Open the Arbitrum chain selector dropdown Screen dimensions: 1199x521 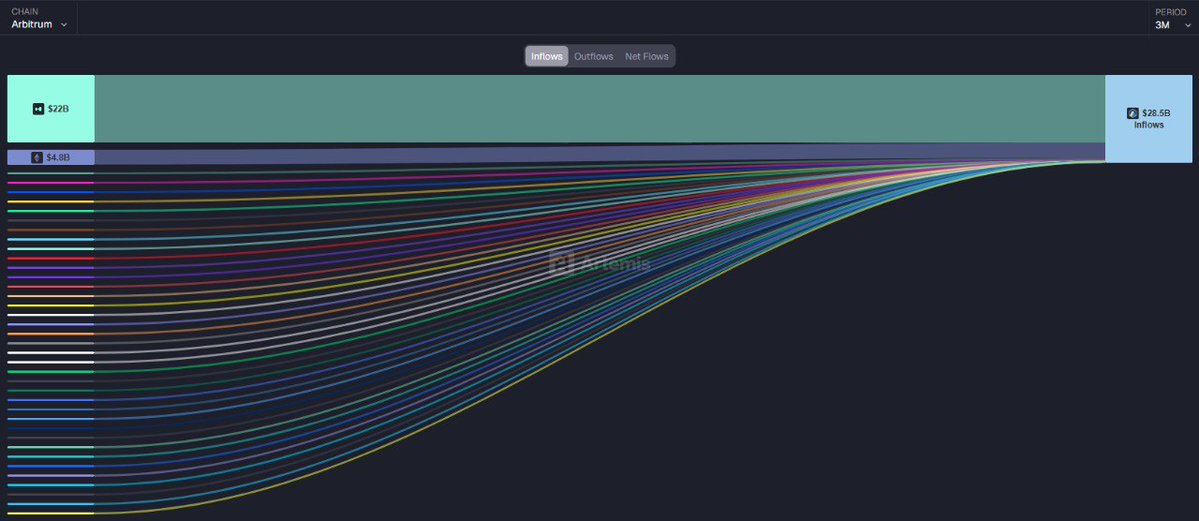click(x=40, y=24)
